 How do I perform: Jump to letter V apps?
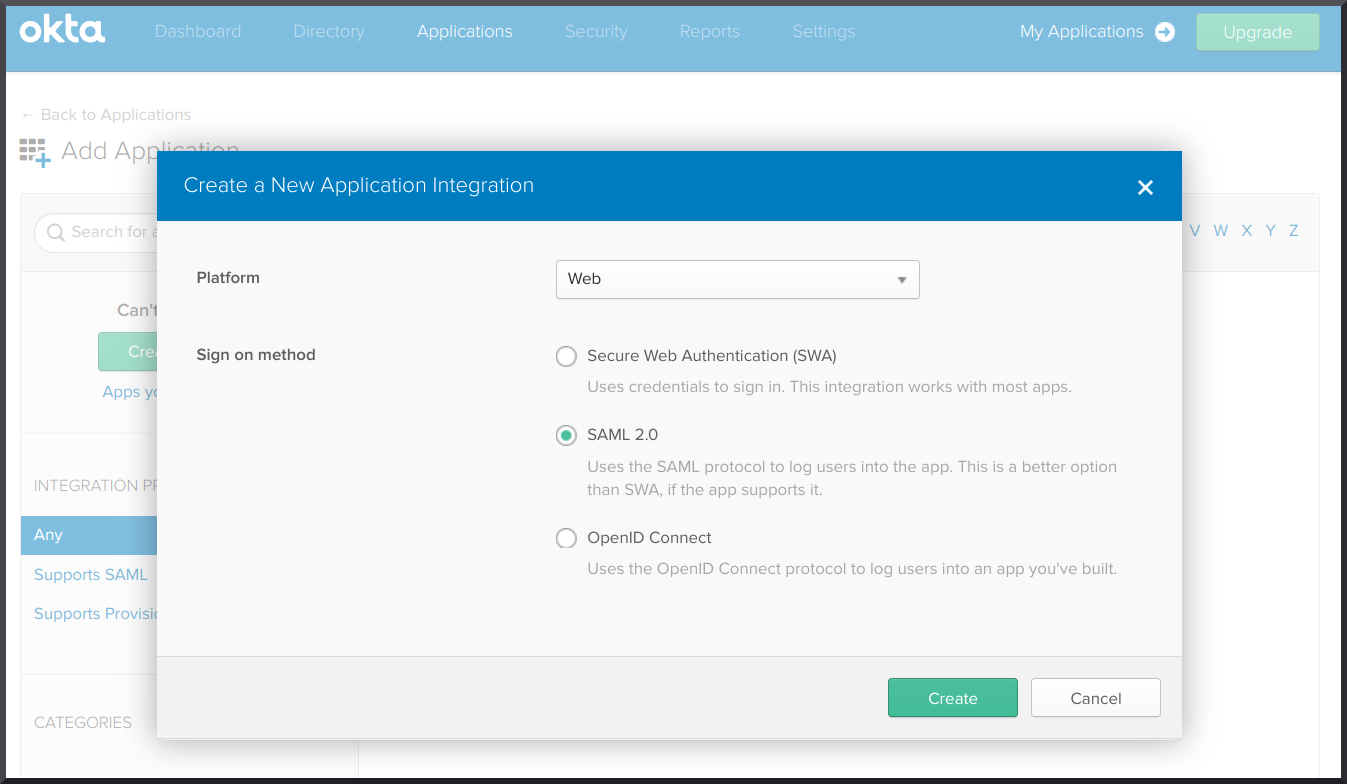(x=1194, y=231)
